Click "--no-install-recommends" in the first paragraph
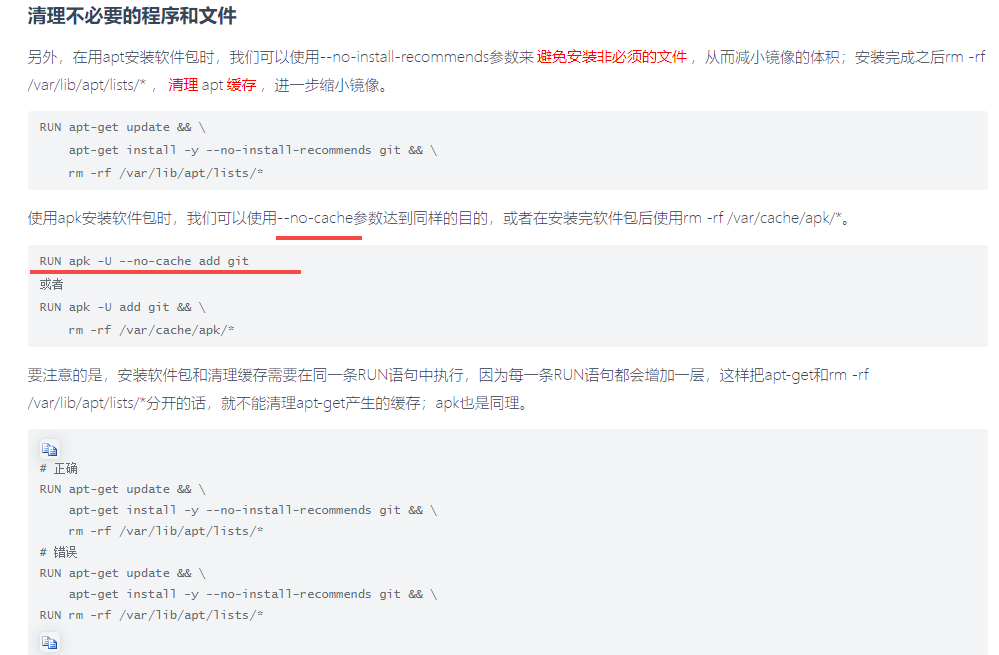The height and width of the screenshot is (655, 999). click(x=405, y=57)
